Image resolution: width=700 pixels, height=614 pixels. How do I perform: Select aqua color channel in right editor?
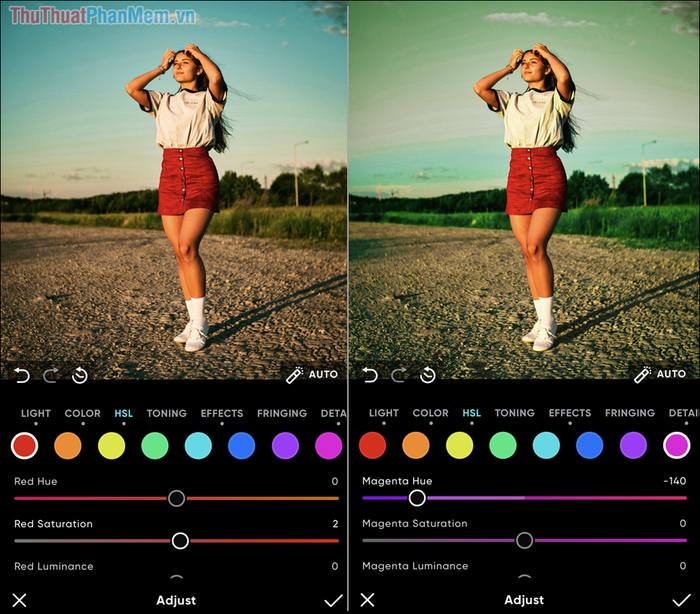click(x=546, y=445)
